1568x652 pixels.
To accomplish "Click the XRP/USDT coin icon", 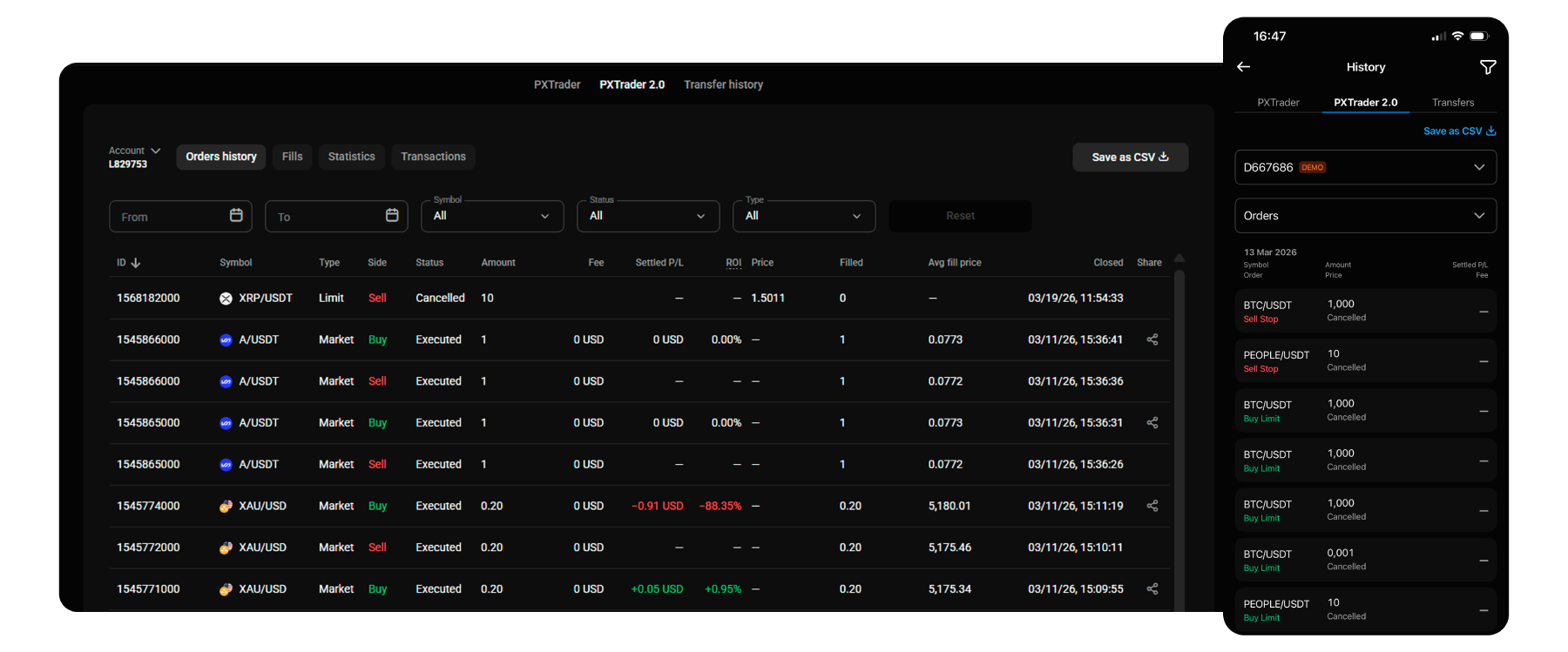I will click(226, 299).
